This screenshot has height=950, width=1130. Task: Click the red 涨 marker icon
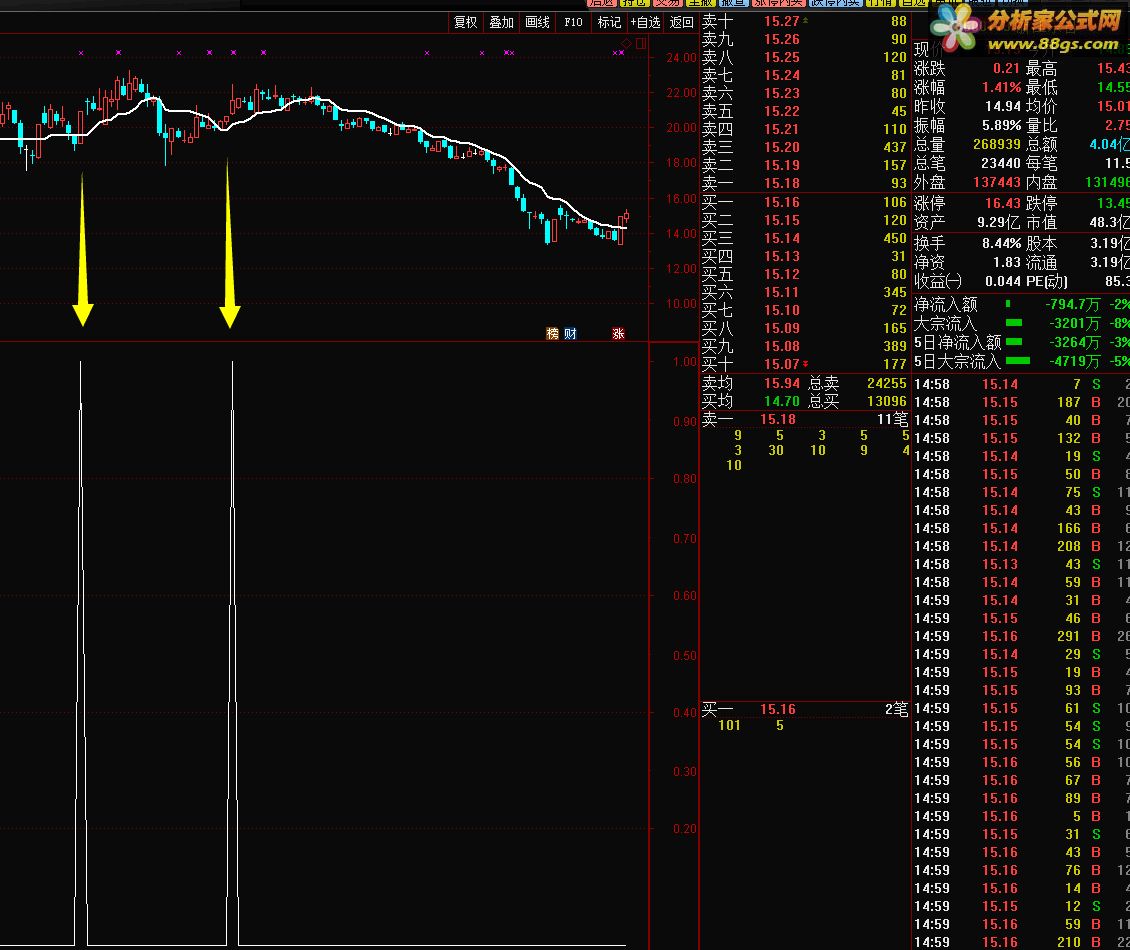pos(618,333)
